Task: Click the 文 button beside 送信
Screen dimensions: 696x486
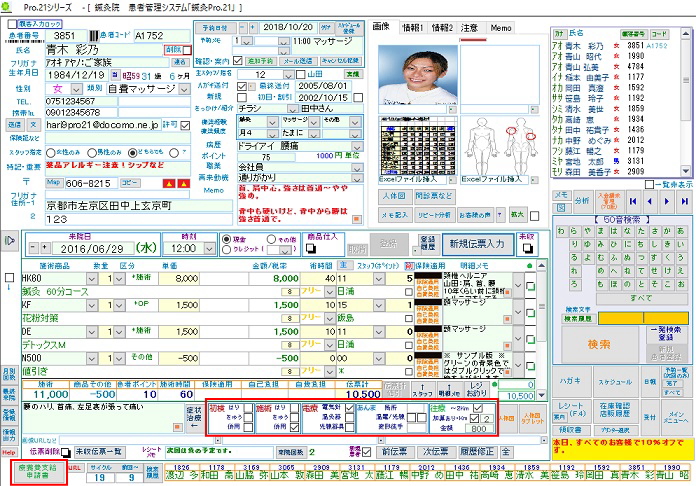Action: pyautogui.click(x=34, y=125)
